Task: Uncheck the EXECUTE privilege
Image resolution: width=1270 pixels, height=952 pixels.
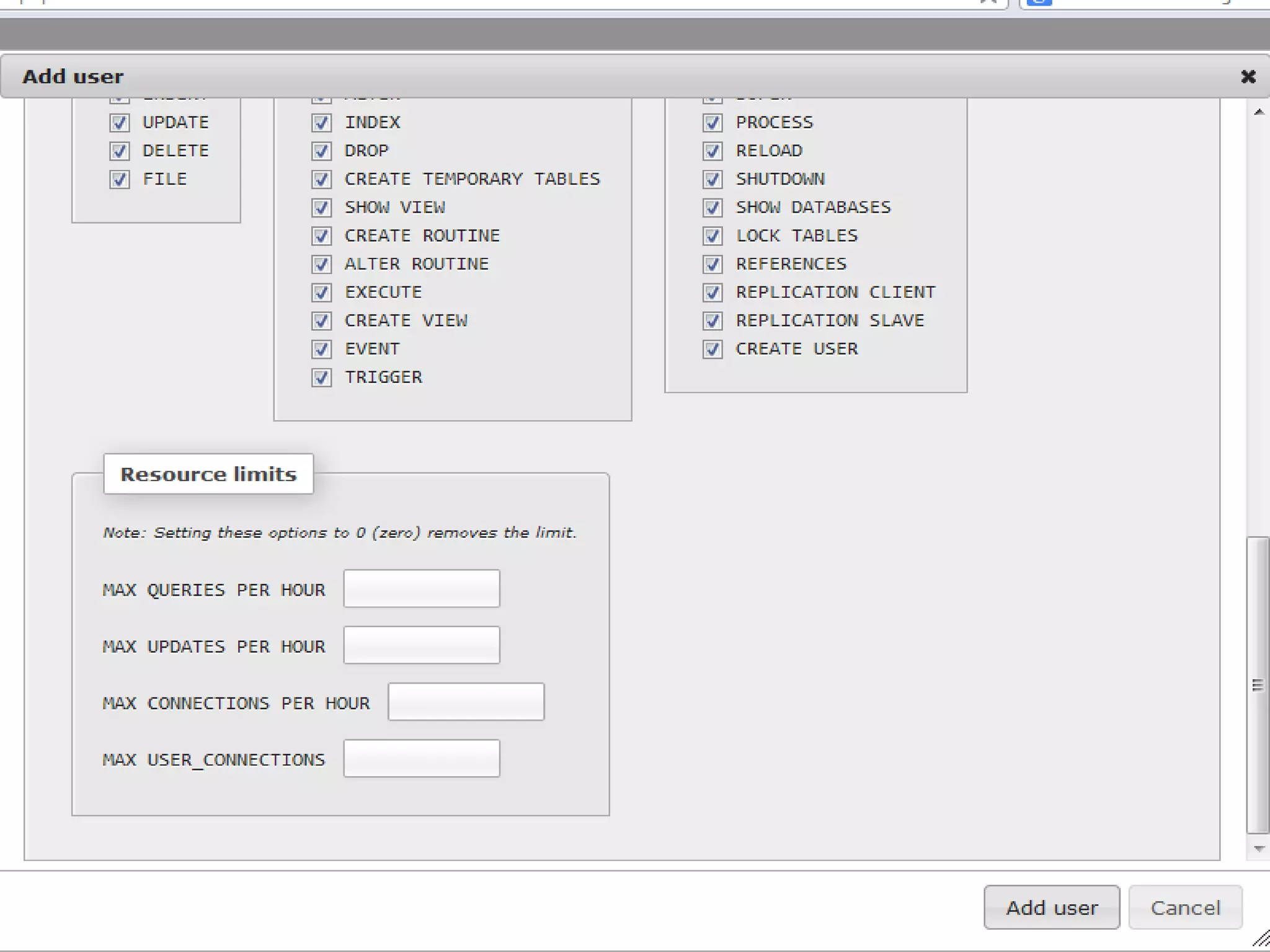Action: [321, 293]
